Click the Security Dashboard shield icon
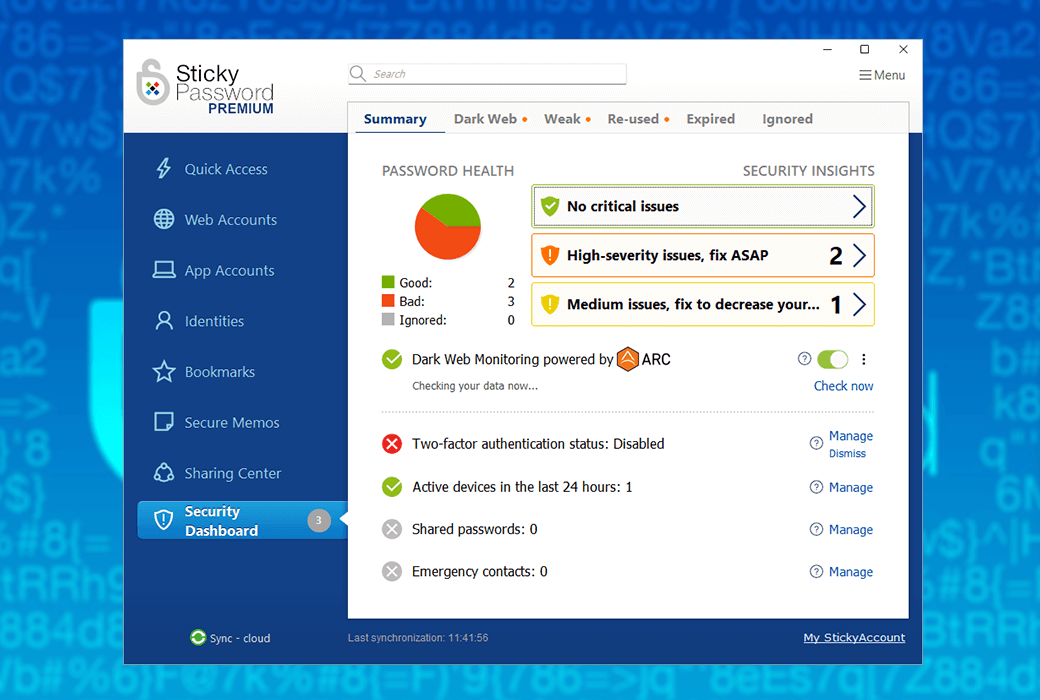1040x700 pixels. coord(164,520)
